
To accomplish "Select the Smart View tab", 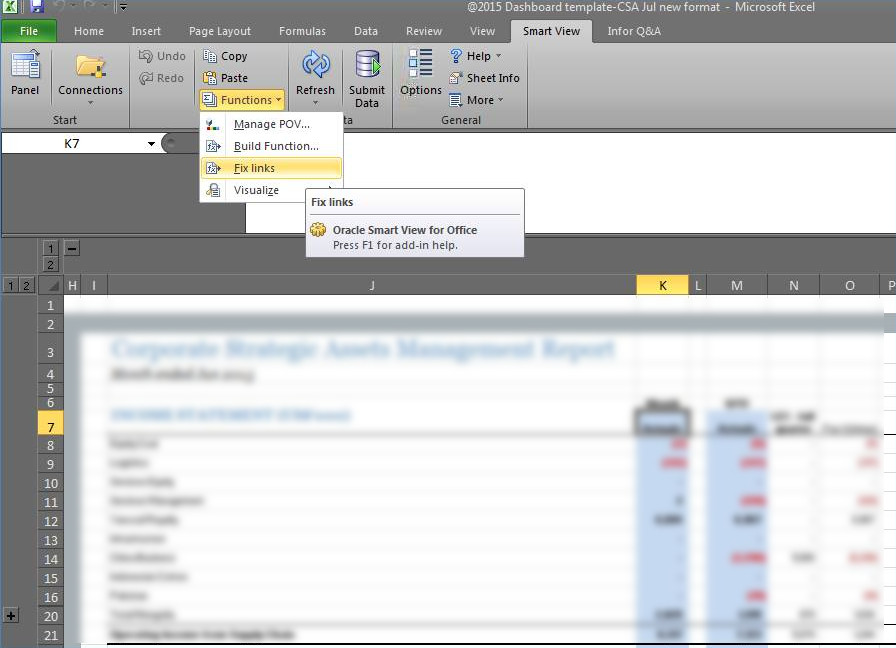I will coord(551,31).
